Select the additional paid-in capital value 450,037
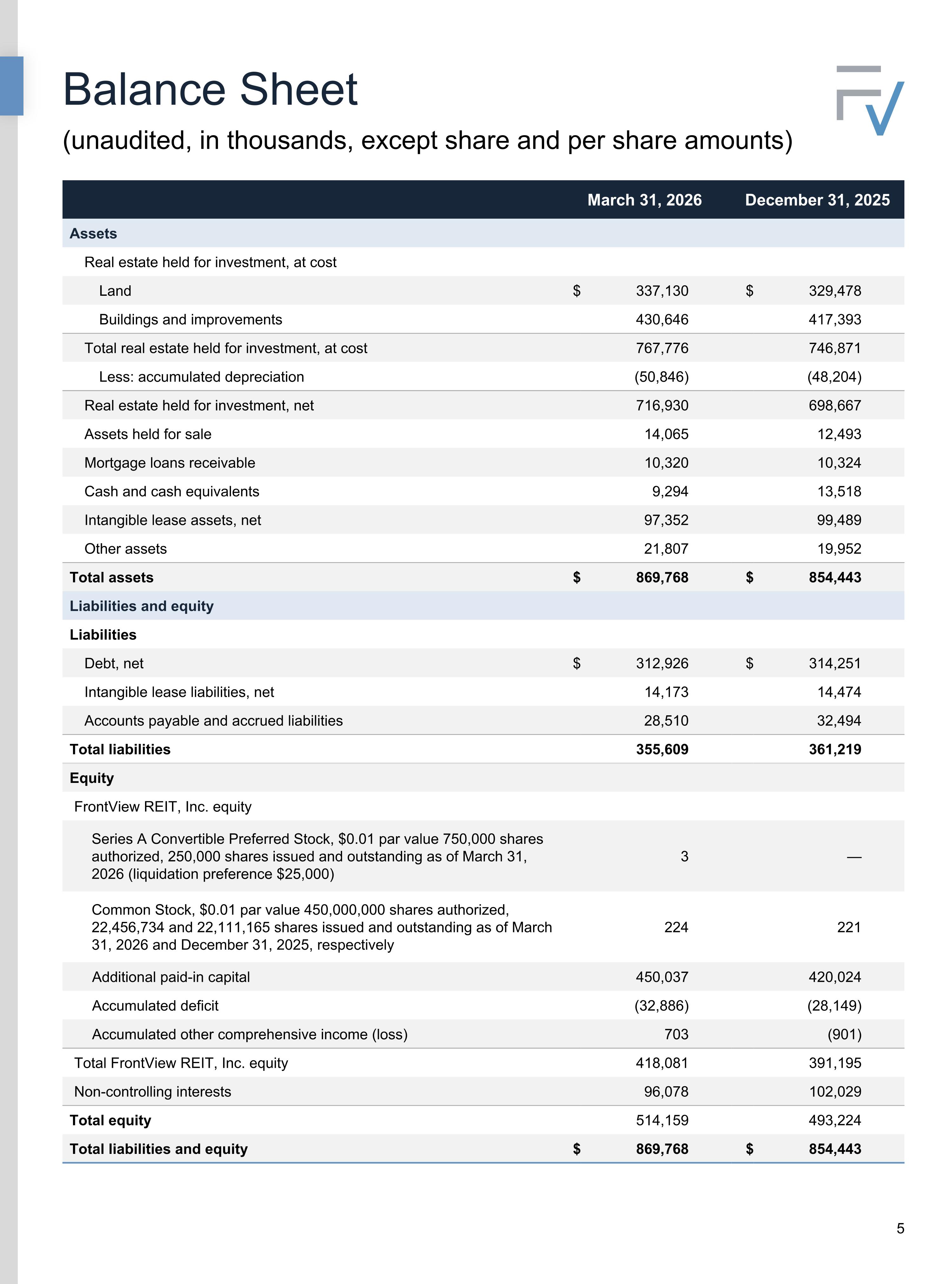This screenshot has height=1284, width=952. click(x=662, y=977)
